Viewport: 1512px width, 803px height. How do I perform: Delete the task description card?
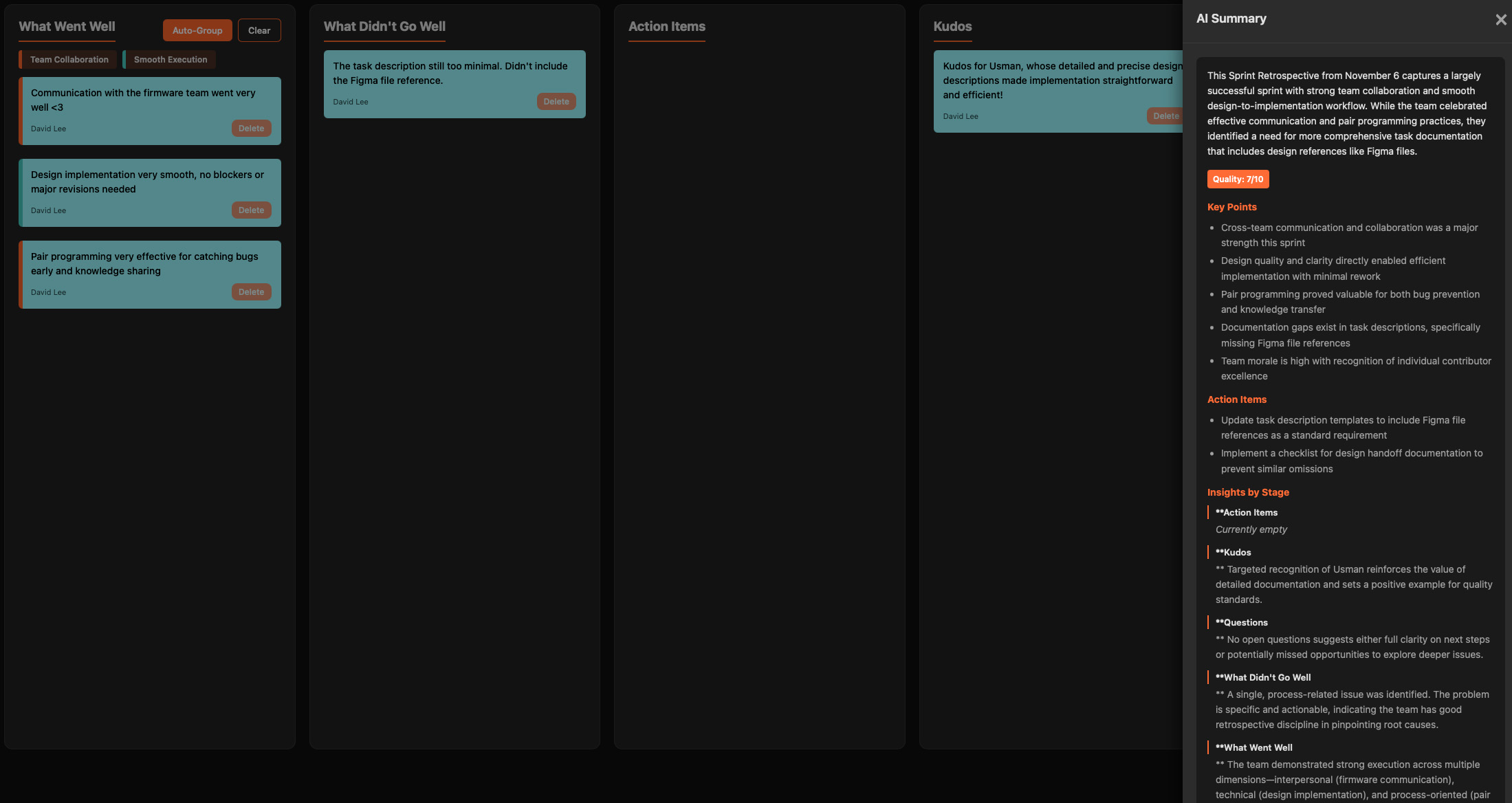point(556,101)
